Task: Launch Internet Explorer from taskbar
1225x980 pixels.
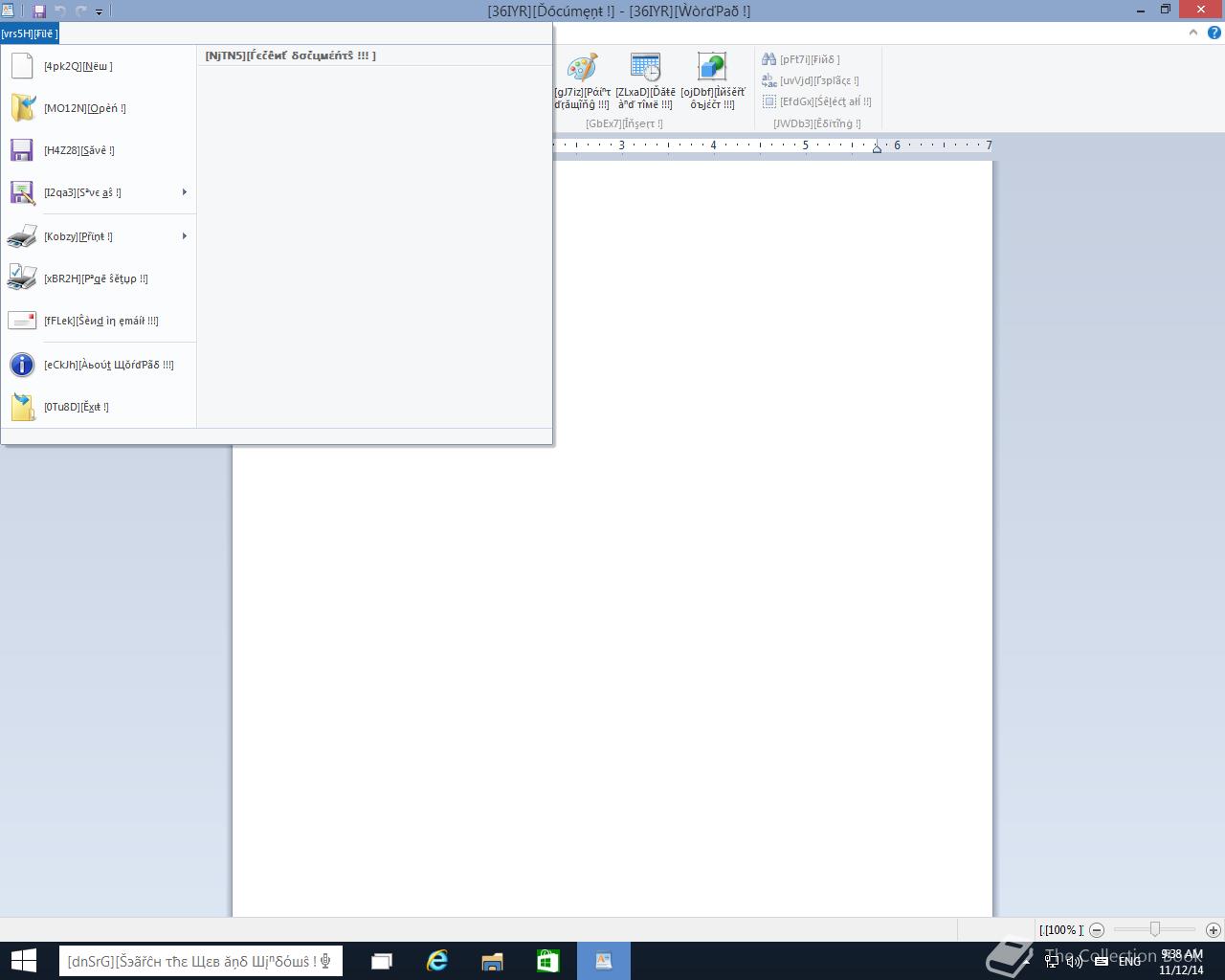Action: [437, 961]
